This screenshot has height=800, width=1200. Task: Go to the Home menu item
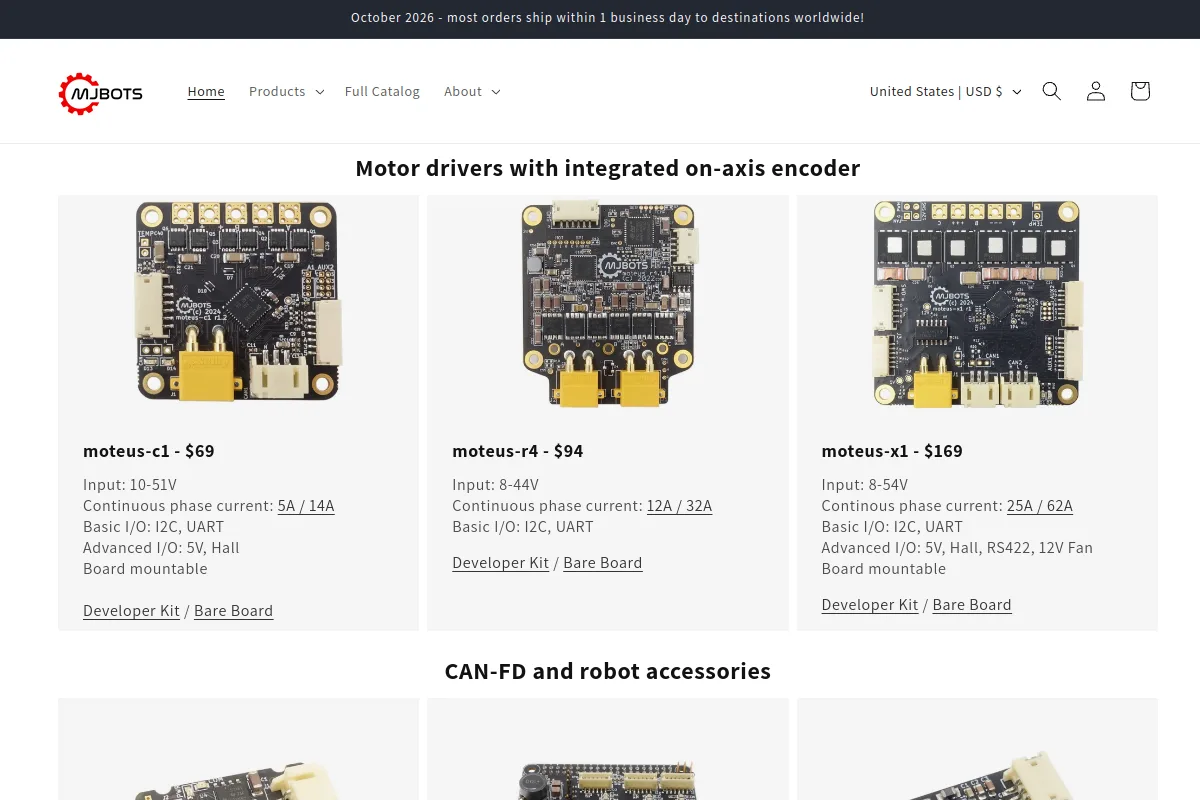[206, 91]
